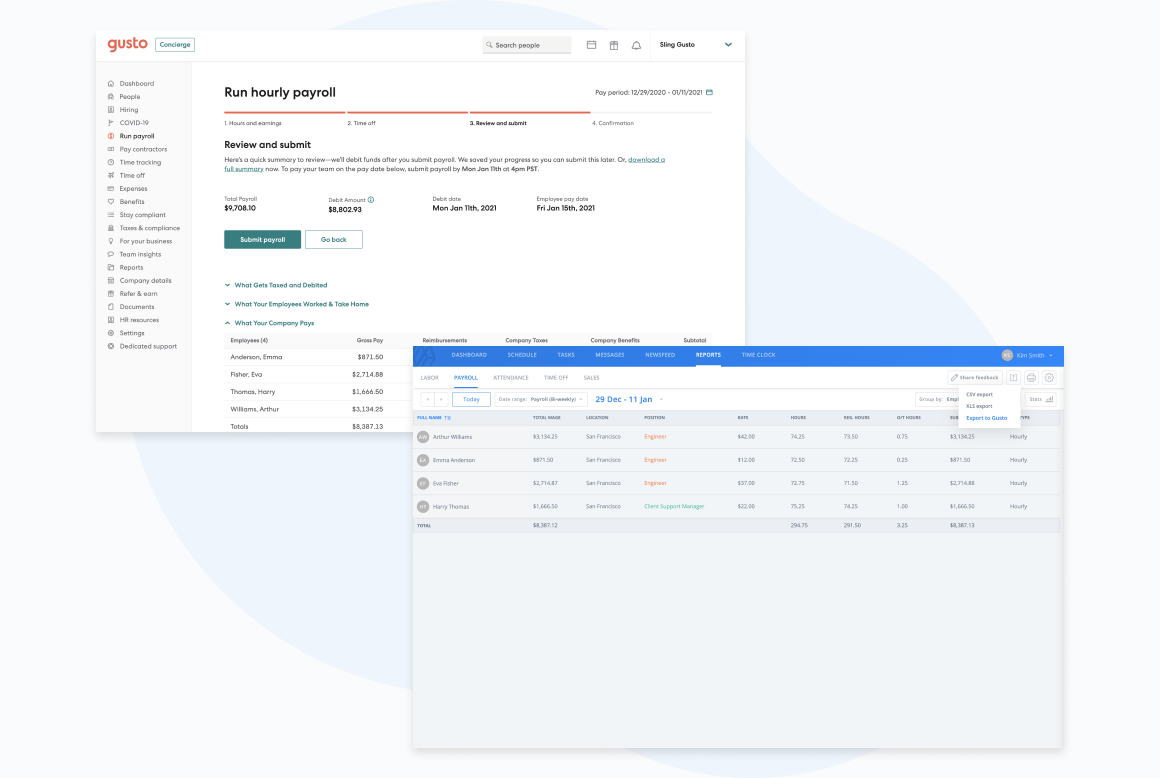Open Hiring in the sidebar
Image resolution: width=1160 pixels, height=778 pixels.
tap(129, 110)
